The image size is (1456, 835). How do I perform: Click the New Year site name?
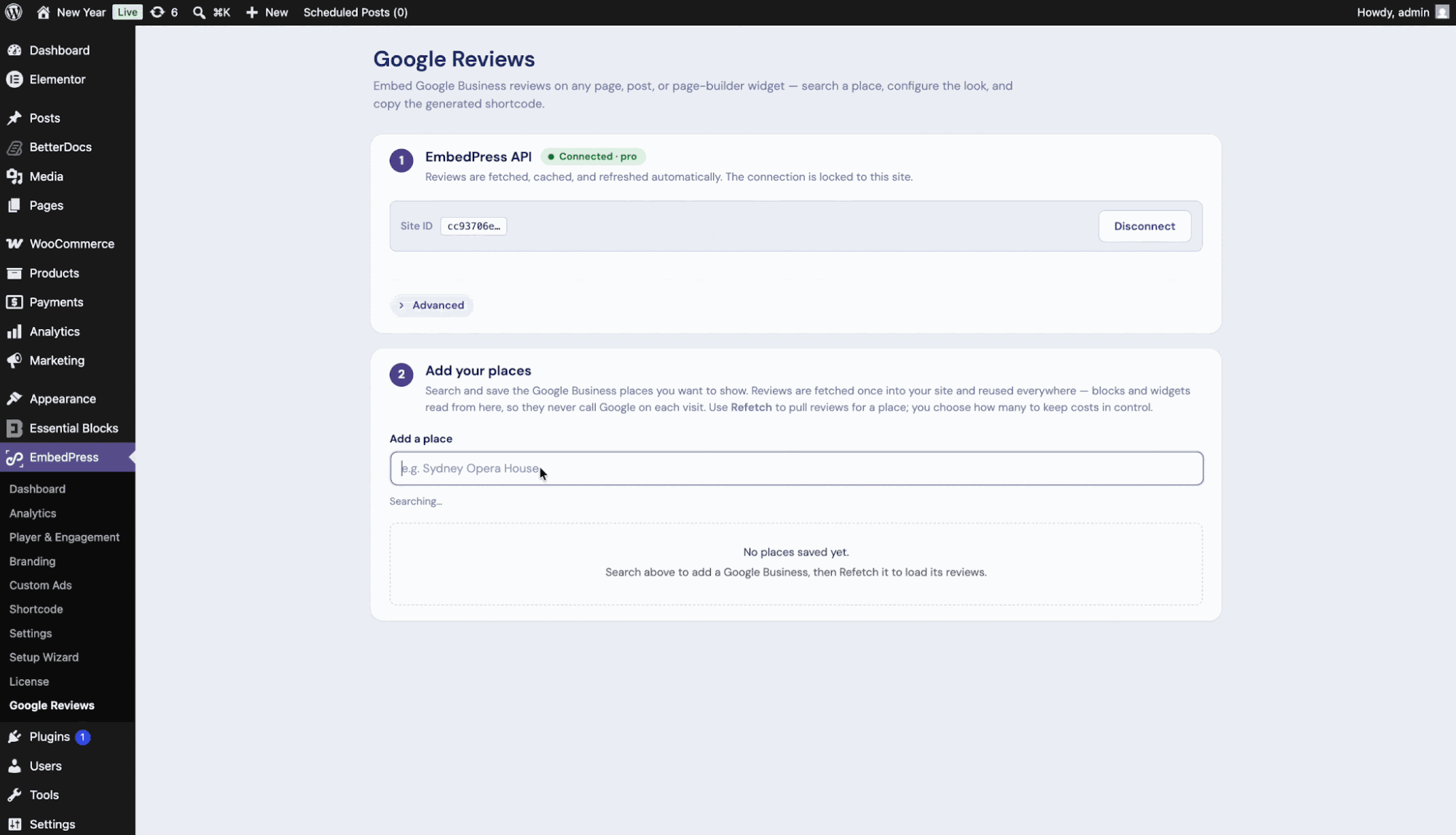(81, 12)
